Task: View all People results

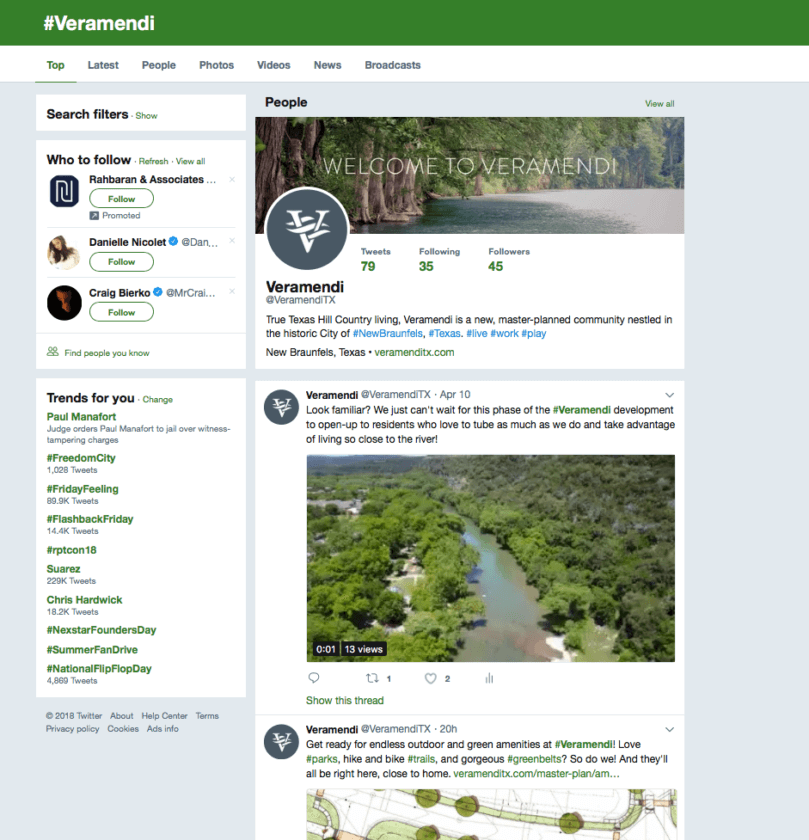Action: pyautogui.click(x=660, y=103)
